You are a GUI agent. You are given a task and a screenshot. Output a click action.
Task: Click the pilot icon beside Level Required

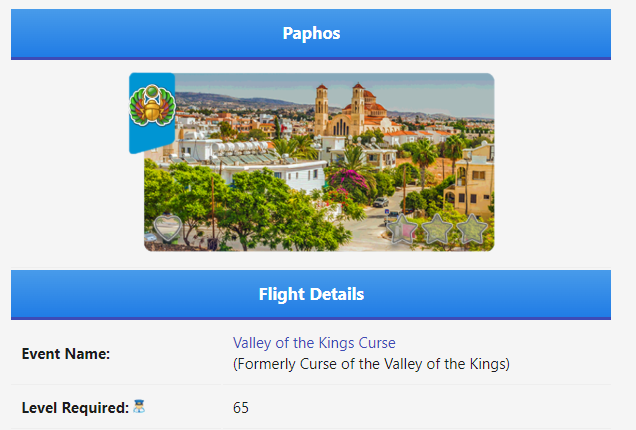(139, 407)
